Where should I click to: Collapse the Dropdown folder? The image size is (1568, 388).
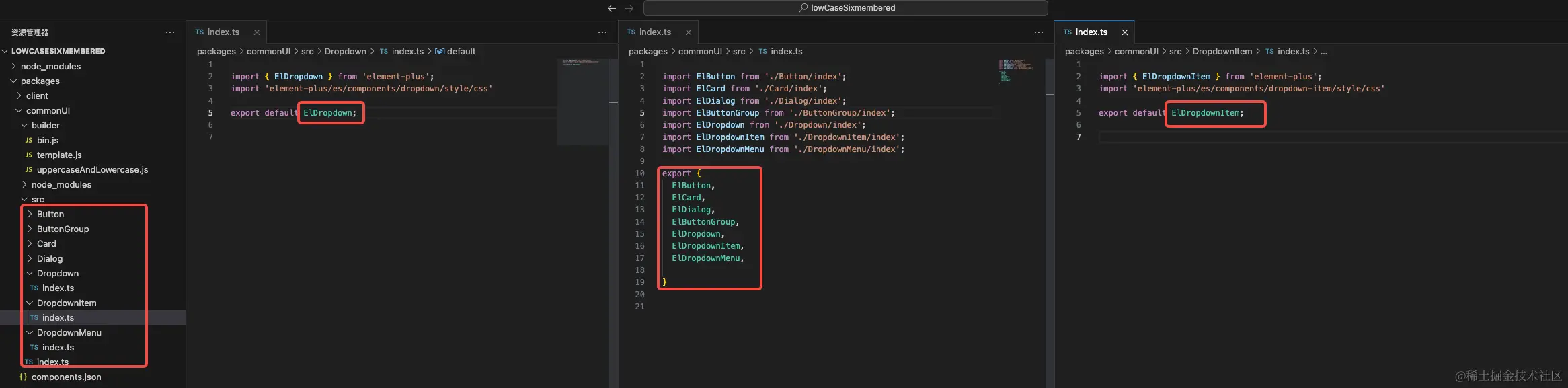93,273
